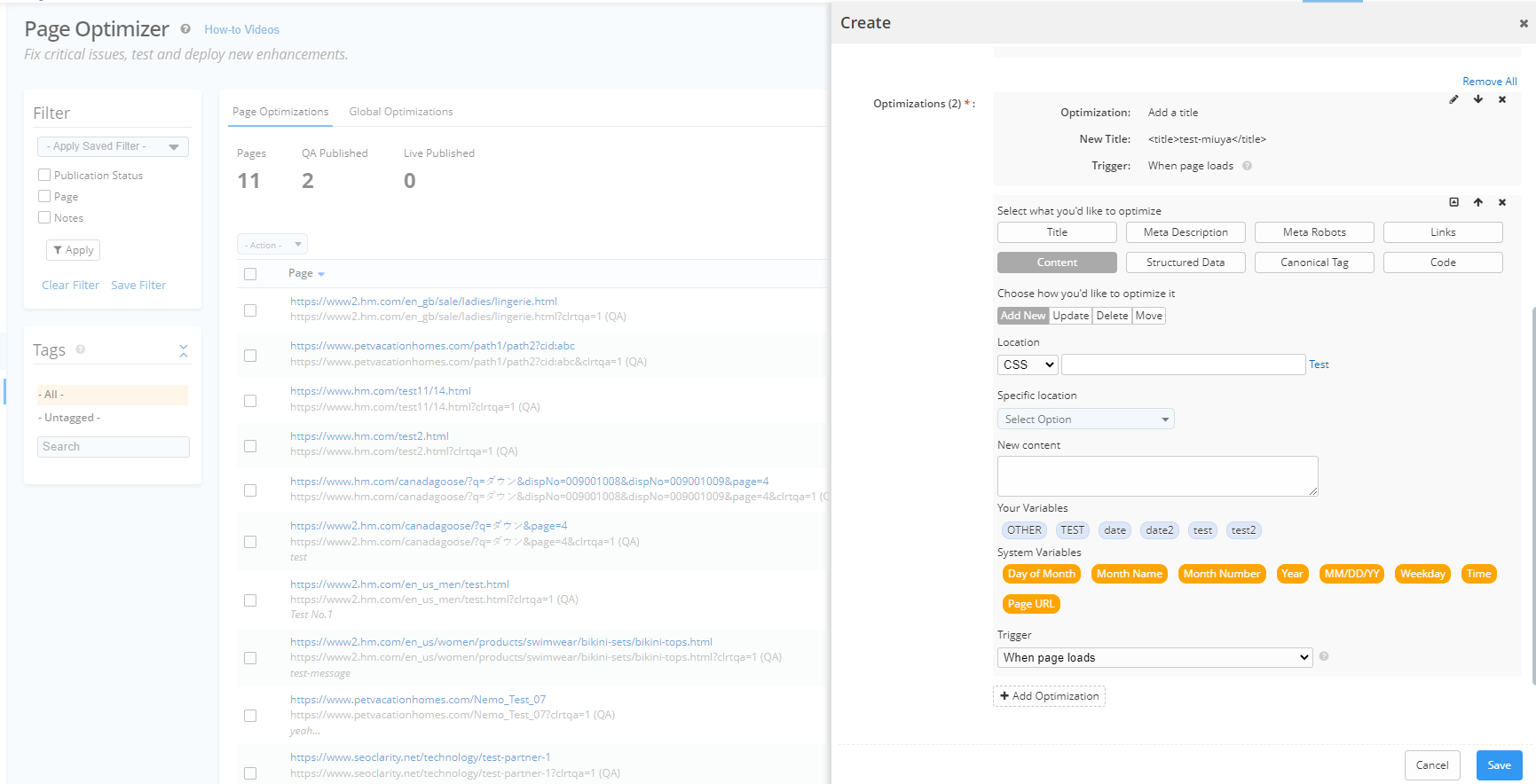
Task: Select the Update optimization mode
Action: pos(1070,316)
